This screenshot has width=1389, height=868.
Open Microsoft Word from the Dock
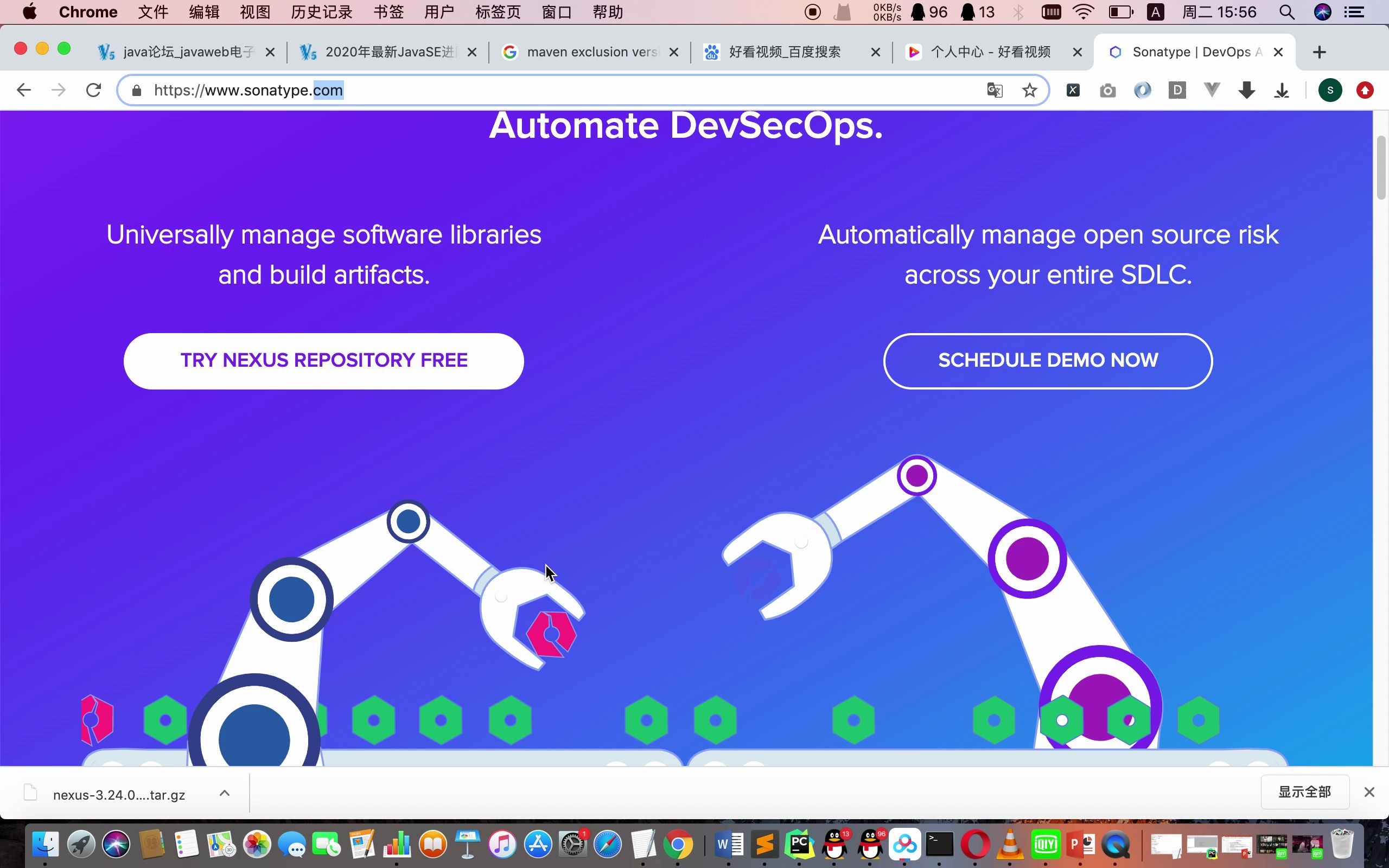[730, 845]
